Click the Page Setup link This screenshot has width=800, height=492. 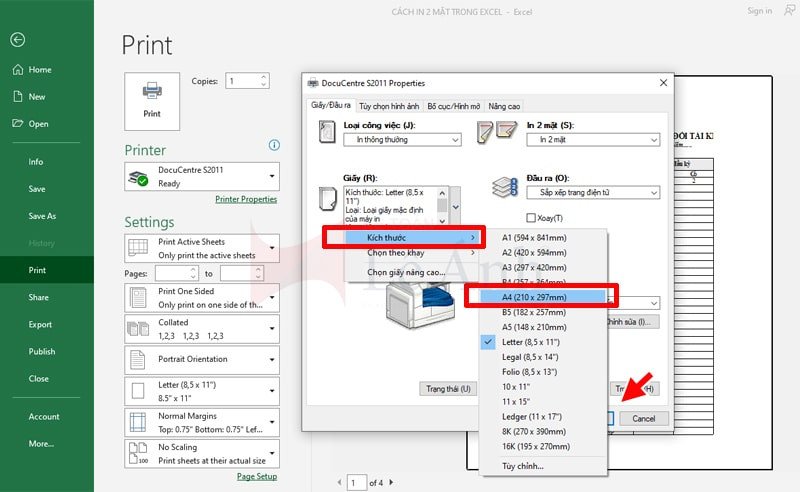[x=256, y=476]
